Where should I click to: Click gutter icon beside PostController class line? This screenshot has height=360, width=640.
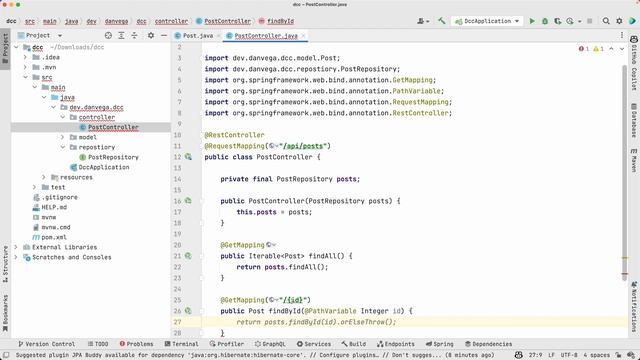(188, 157)
